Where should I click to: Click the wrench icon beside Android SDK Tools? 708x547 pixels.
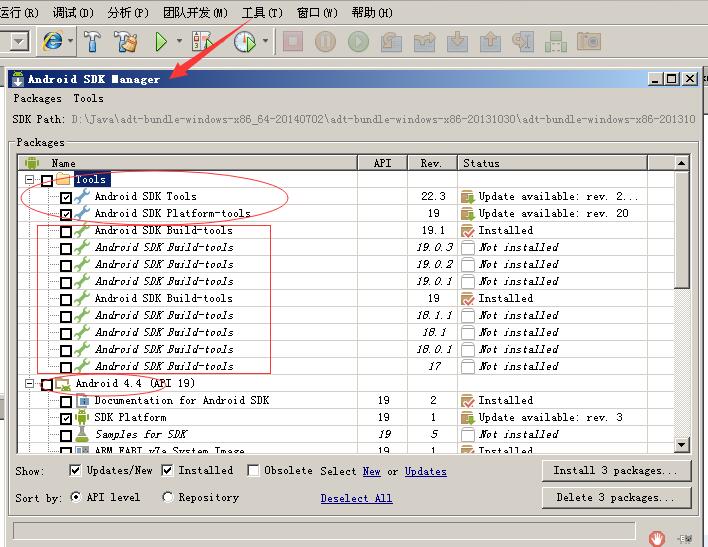point(82,196)
